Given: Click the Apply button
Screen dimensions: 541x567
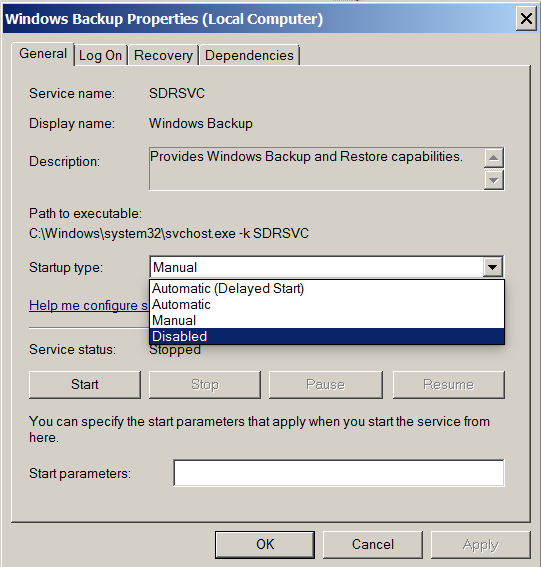Looking at the screenshot, I should coord(481,545).
